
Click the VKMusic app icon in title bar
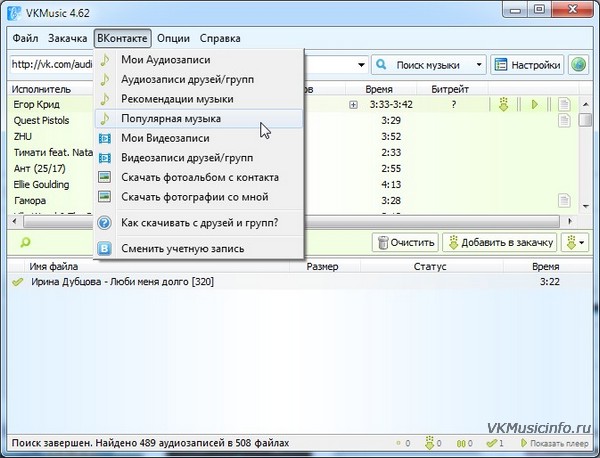[x=15, y=13]
